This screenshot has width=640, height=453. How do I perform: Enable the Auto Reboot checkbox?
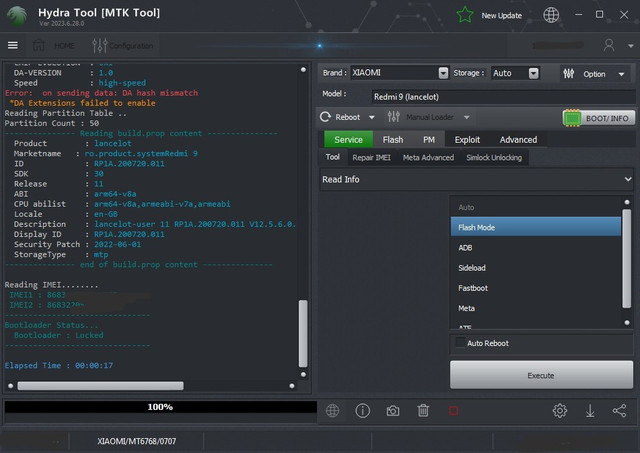460,342
